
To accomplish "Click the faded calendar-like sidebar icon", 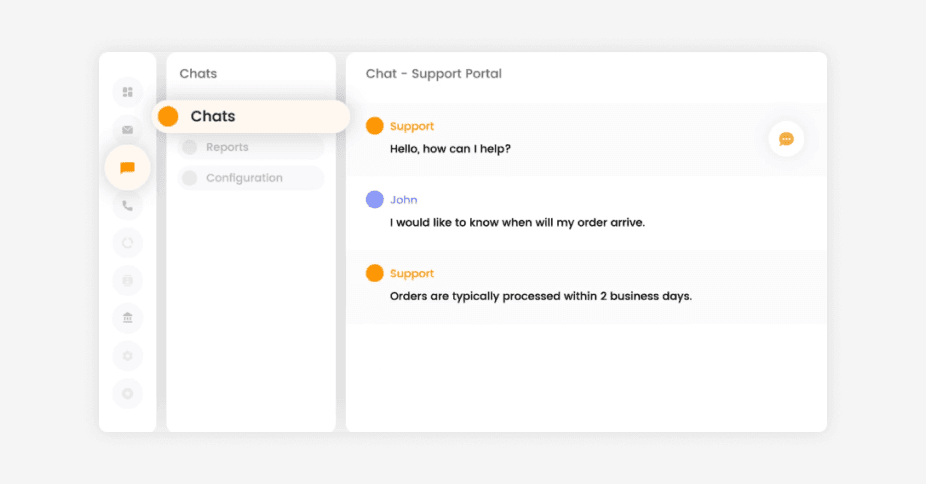I will click(x=128, y=280).
